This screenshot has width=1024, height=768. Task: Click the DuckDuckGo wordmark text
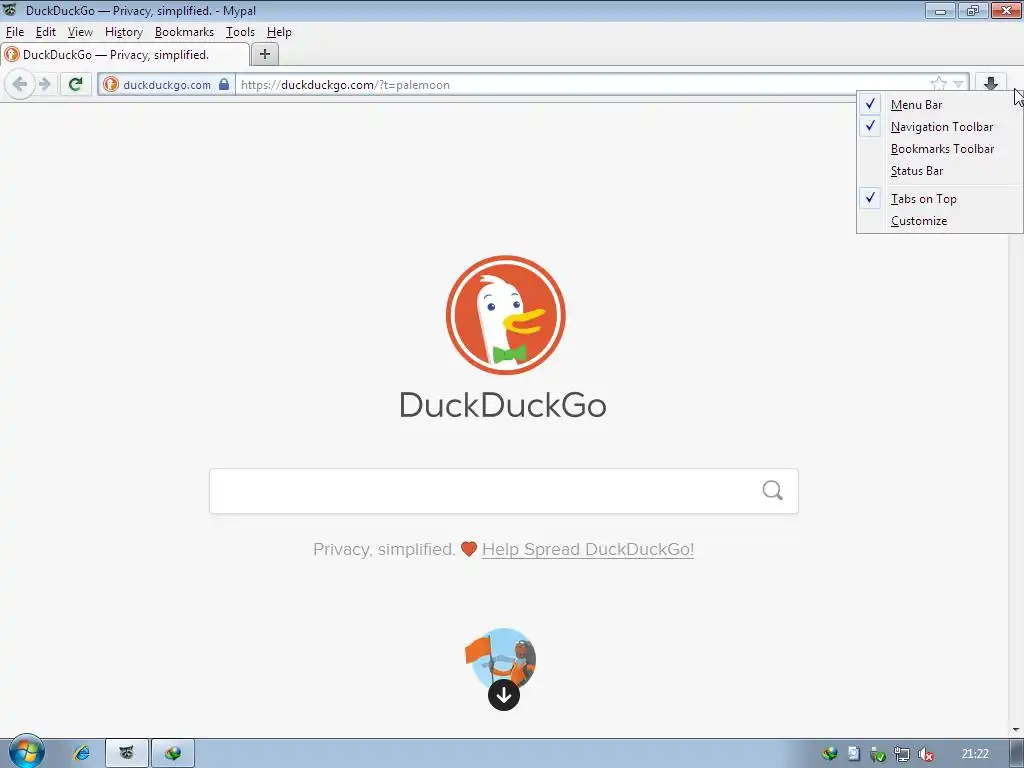[x=503, y=406]
